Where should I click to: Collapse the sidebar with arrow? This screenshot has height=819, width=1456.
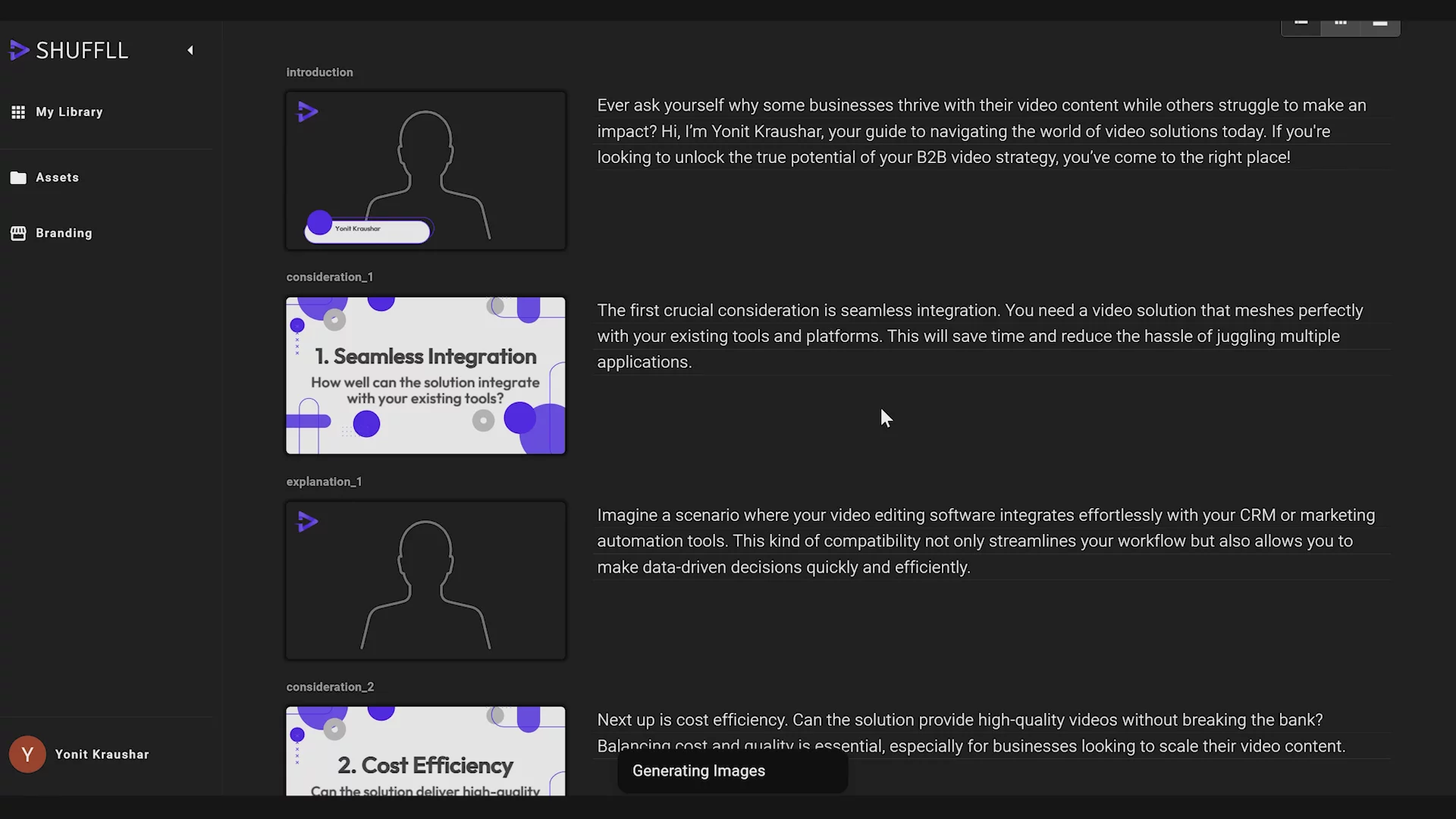point(190,50)
